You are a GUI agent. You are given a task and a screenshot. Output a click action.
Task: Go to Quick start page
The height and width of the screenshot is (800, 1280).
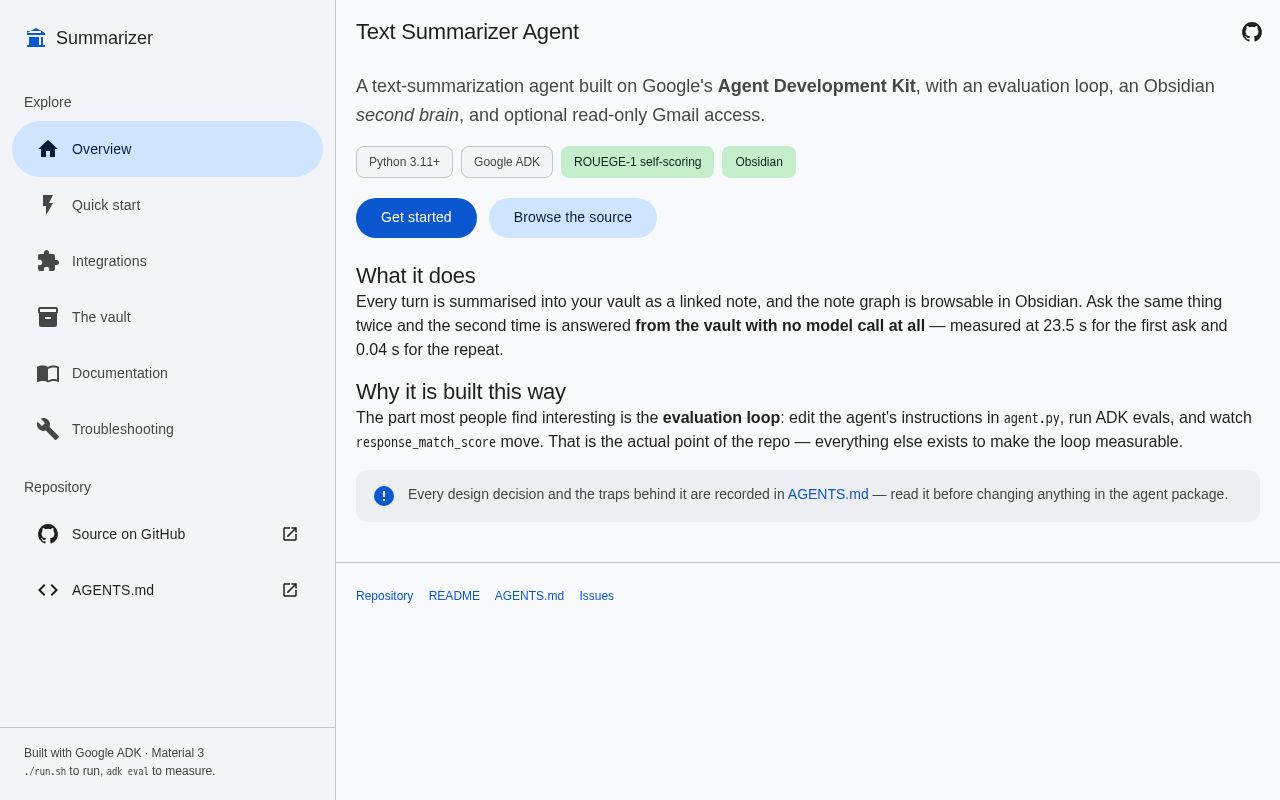pos(167,205)
